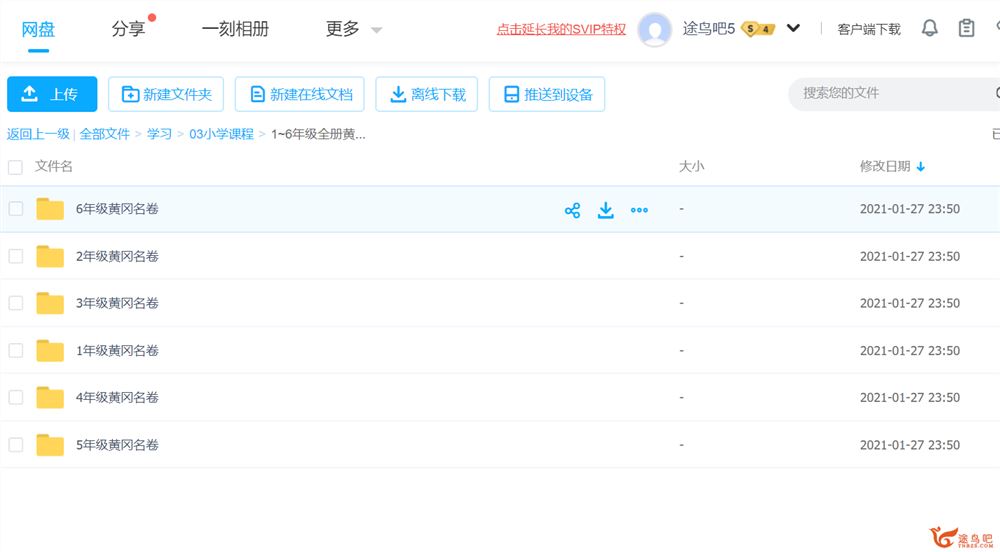Switch to the 网盘 tab
1000x552 pixels.
(x=38, y=29)
